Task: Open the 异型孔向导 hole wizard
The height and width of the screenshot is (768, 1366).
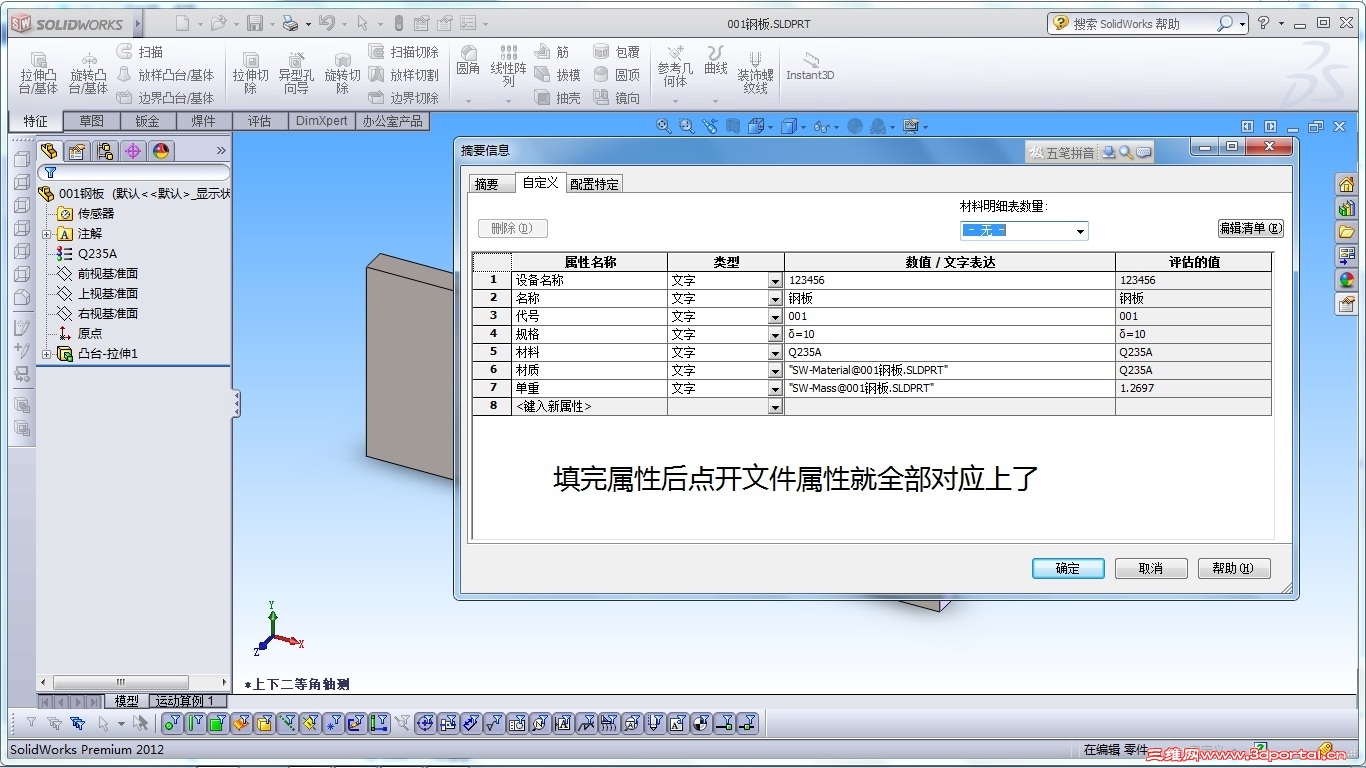Action: coord(296,73)
